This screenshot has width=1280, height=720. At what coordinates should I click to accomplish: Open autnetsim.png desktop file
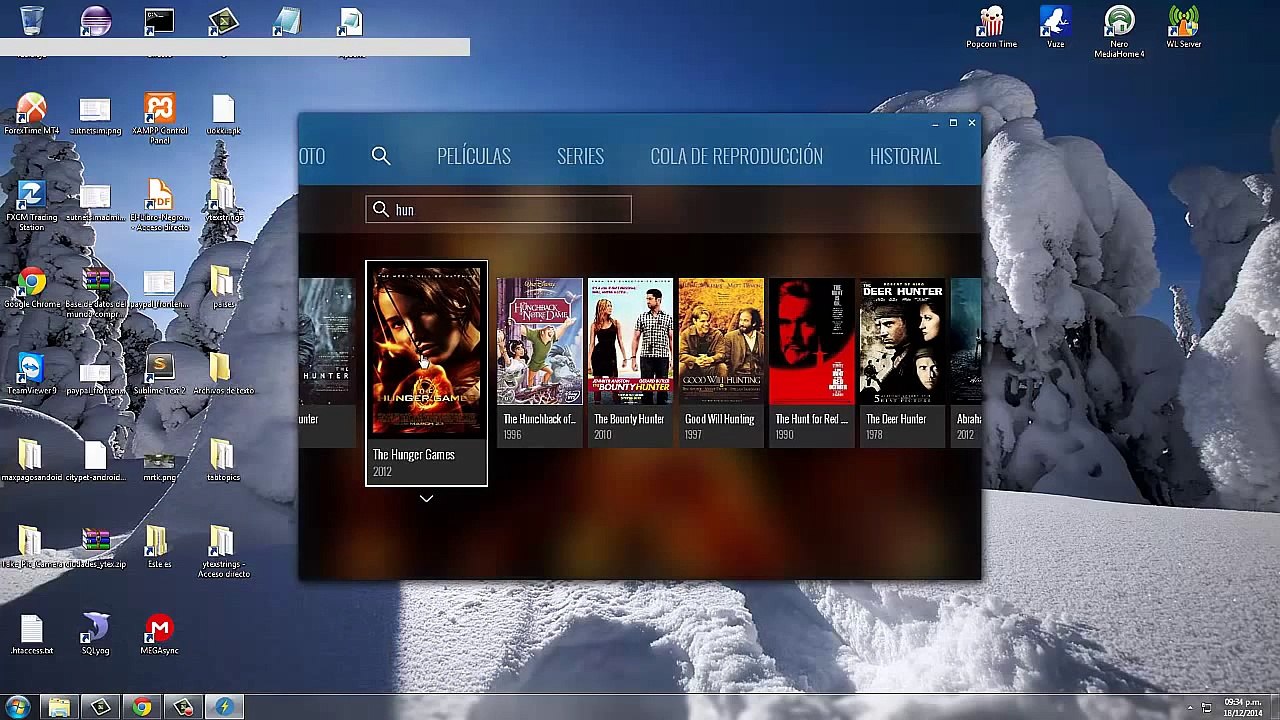[96, 115]
